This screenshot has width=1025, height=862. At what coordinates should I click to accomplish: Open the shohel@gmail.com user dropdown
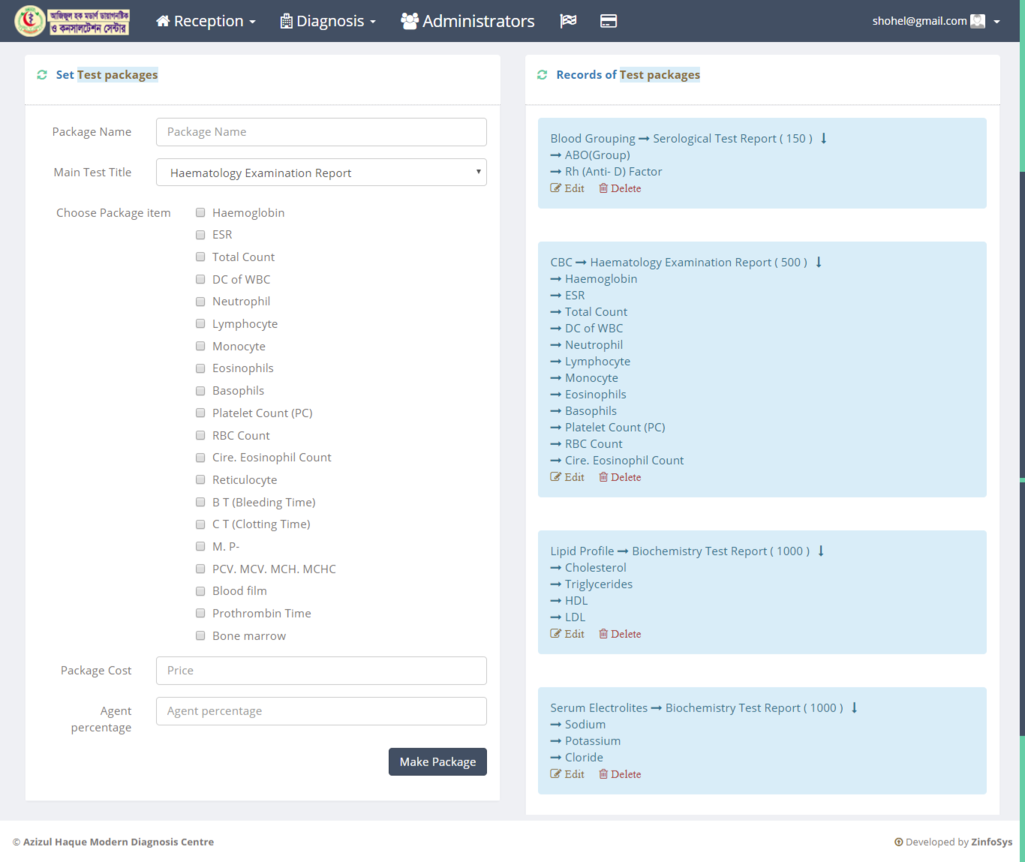936,21
